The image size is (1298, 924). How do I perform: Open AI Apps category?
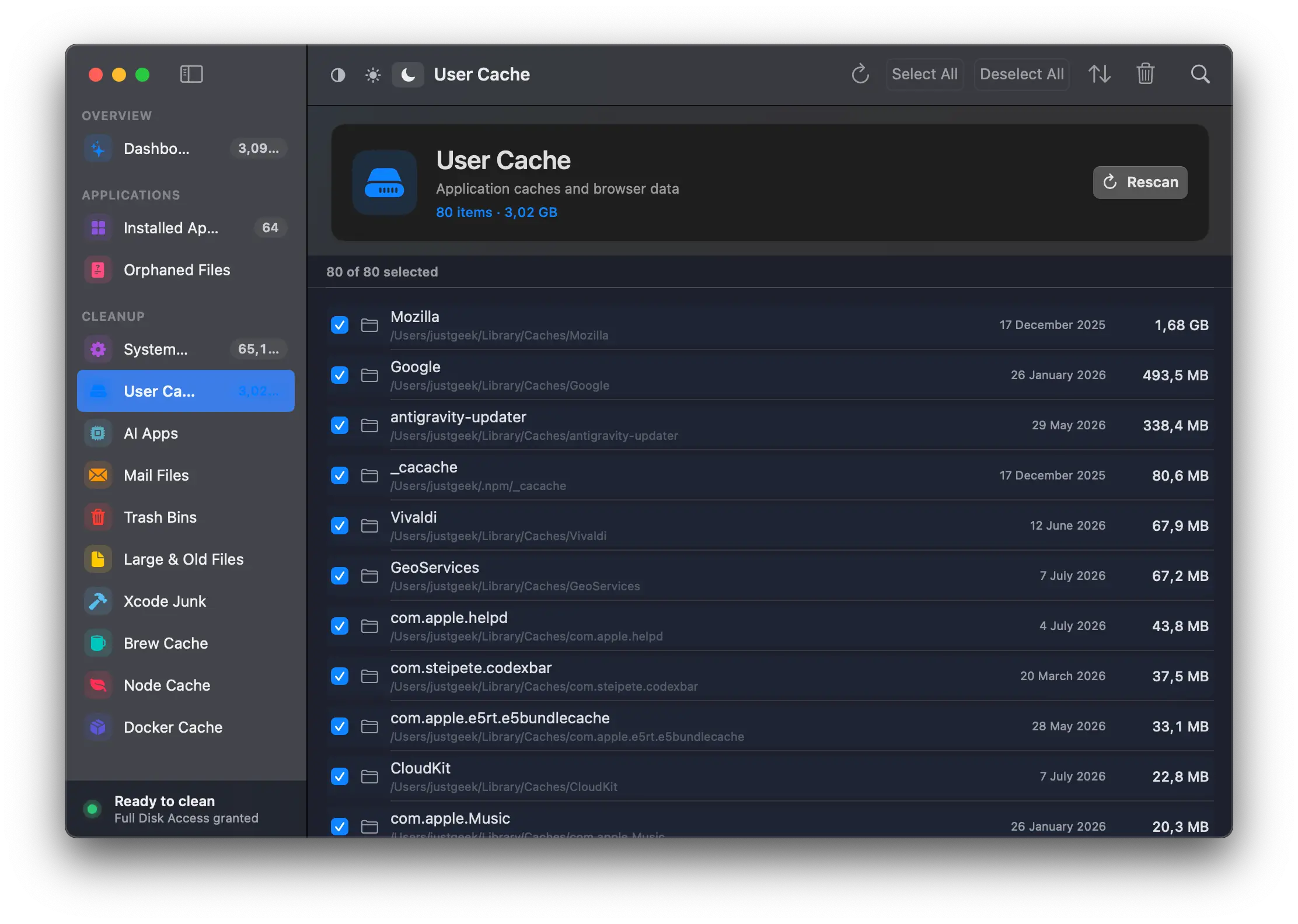click(186, 433)
